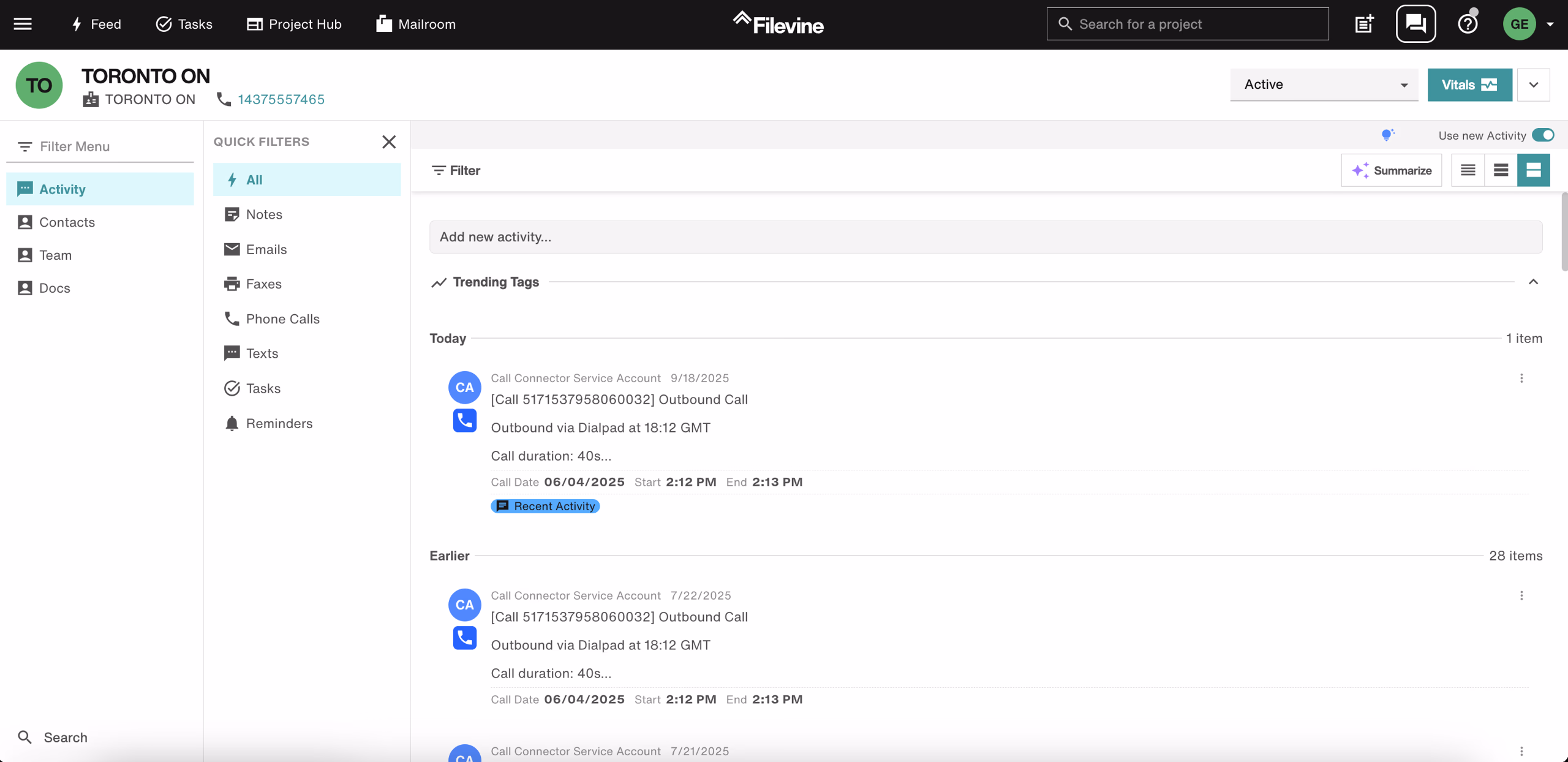Select the Texts quick filter

pos(262,353)
